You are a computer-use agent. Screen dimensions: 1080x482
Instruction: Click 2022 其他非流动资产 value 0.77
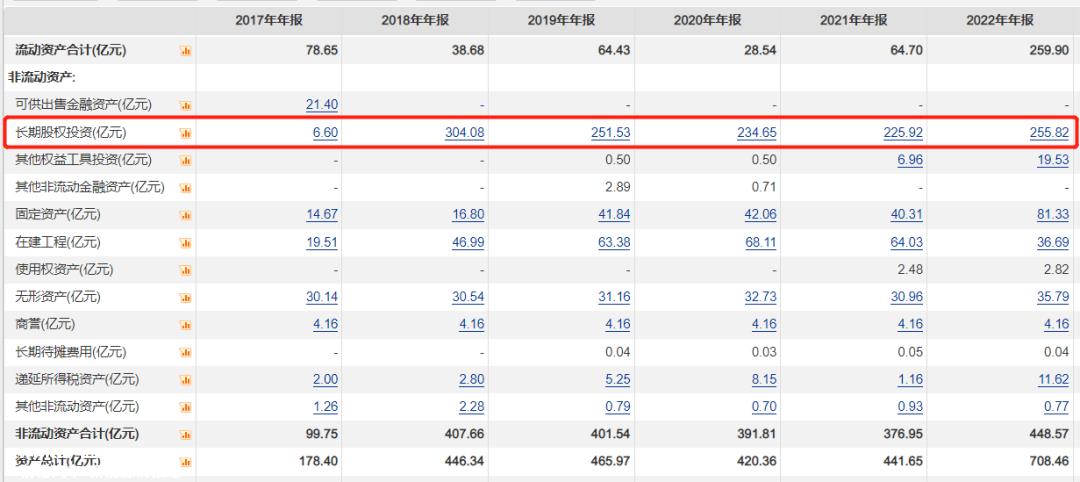[x=1057, y=407]
